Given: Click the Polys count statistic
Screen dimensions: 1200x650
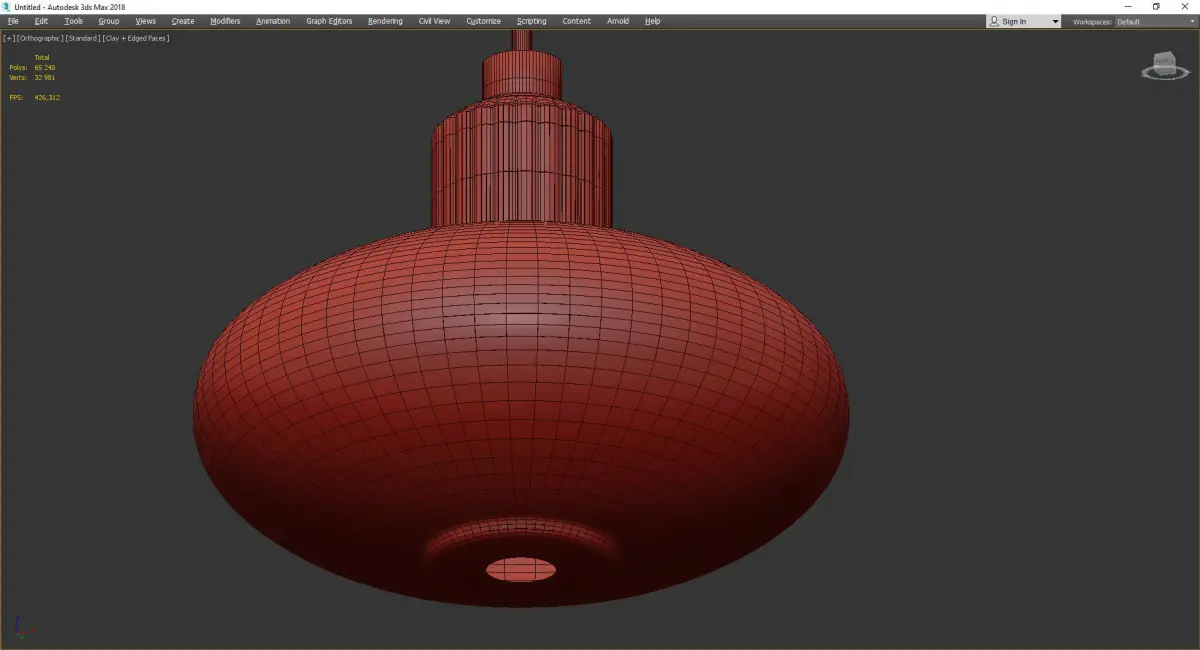Looking at the screenshot, I should [x=33, y=67].
